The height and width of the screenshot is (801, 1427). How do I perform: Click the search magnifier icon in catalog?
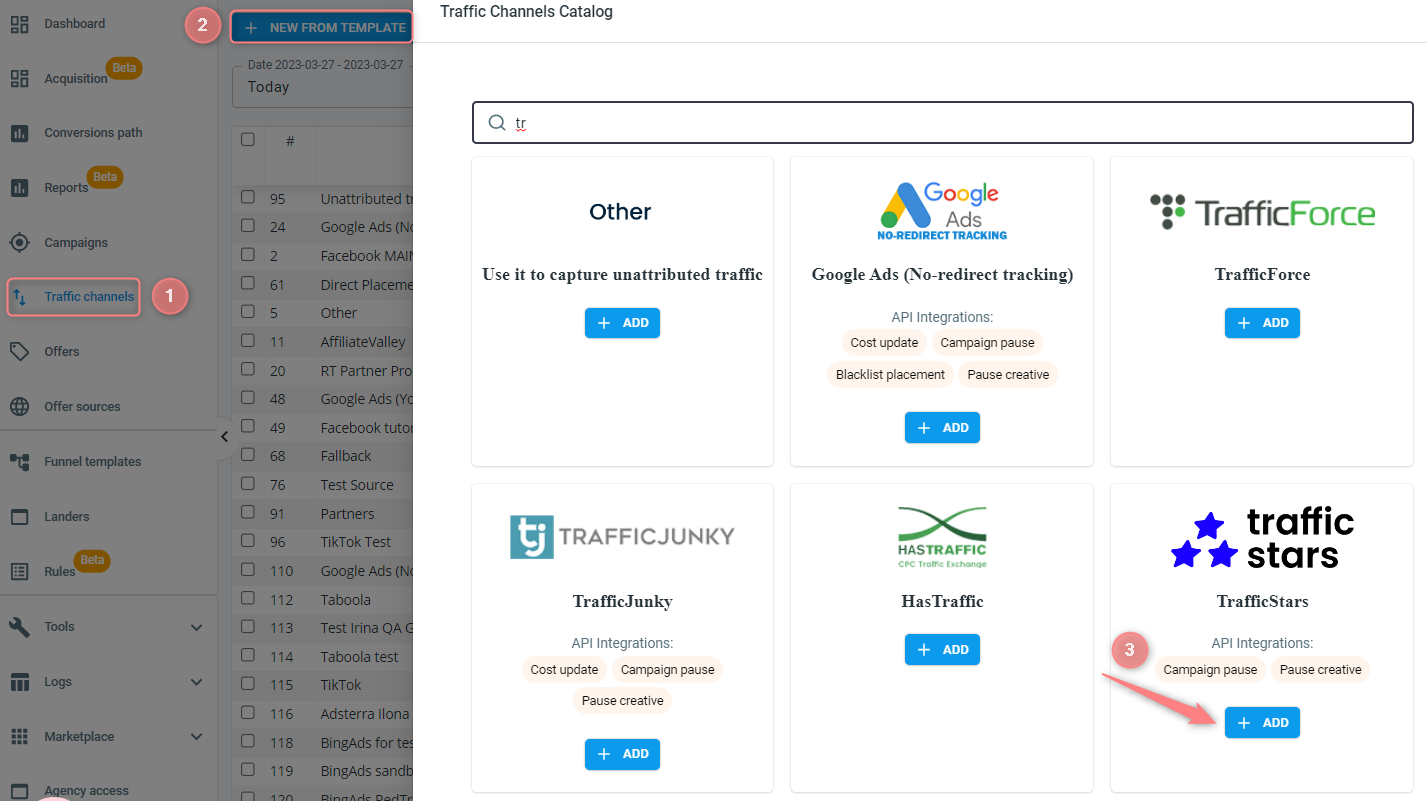pyautogui.click(x=496, y=123)
